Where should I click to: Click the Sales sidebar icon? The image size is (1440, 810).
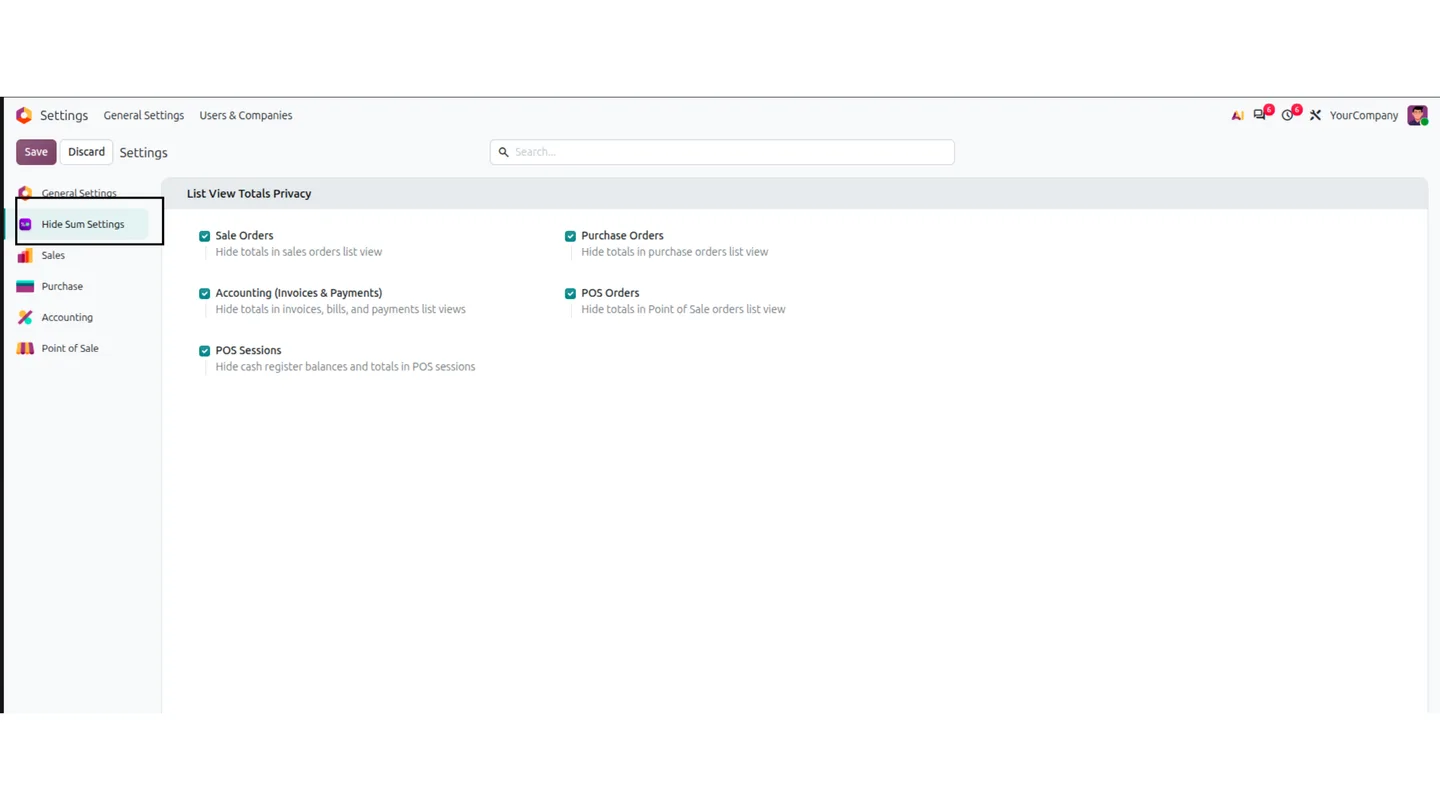[x=25, y=255]
